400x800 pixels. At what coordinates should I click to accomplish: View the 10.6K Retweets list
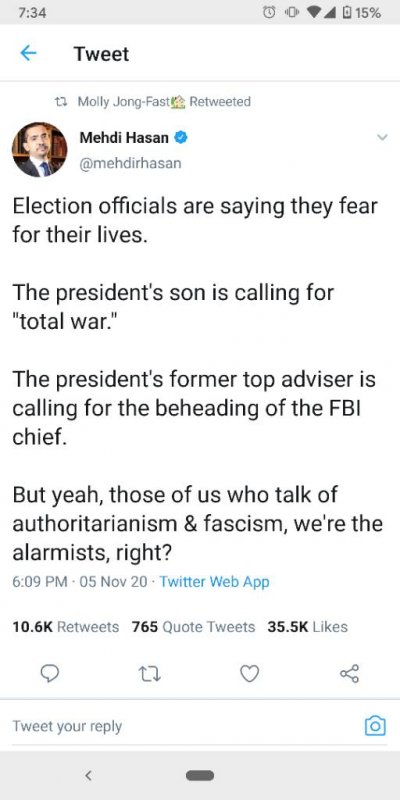point(66,626)
